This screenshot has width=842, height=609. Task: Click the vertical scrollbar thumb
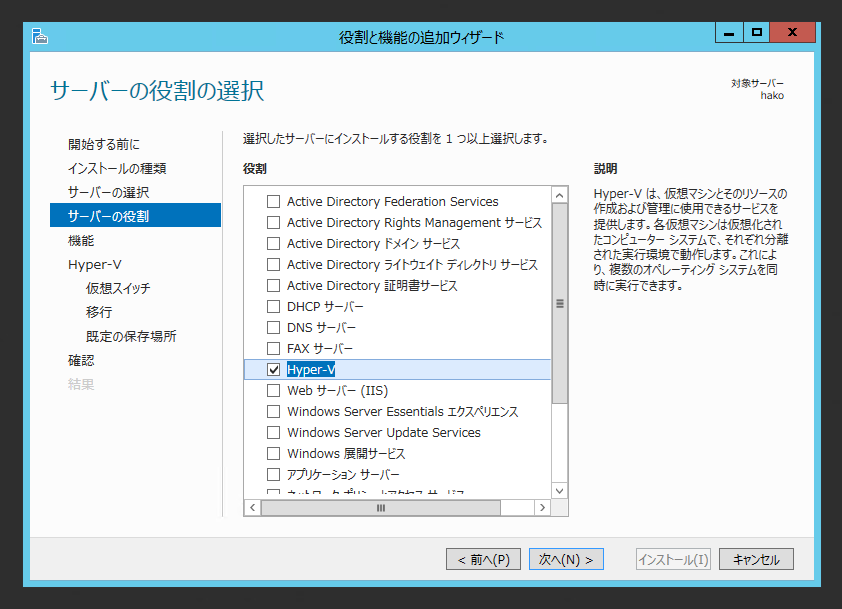click(x=560, y=303)
